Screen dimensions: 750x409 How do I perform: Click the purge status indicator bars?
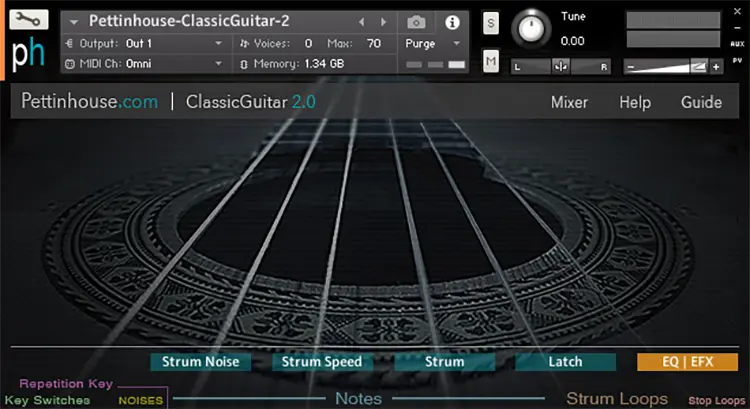pos(435,64)
